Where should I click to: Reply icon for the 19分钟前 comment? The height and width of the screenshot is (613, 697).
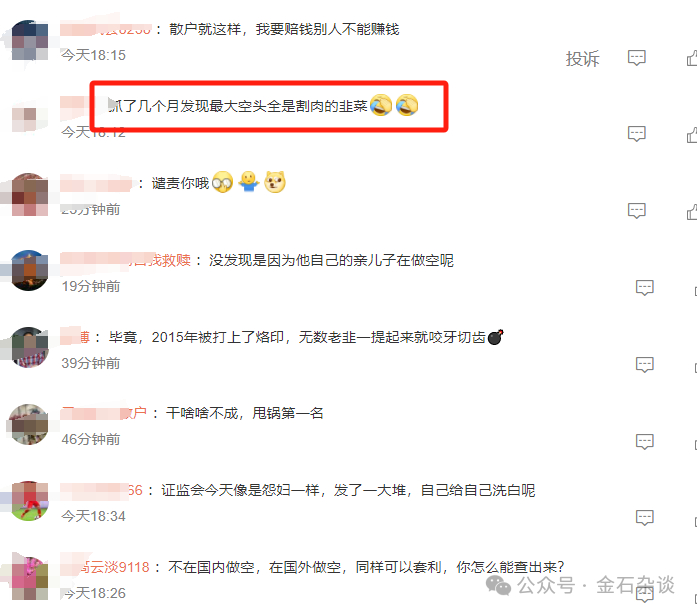coord(645,288)
